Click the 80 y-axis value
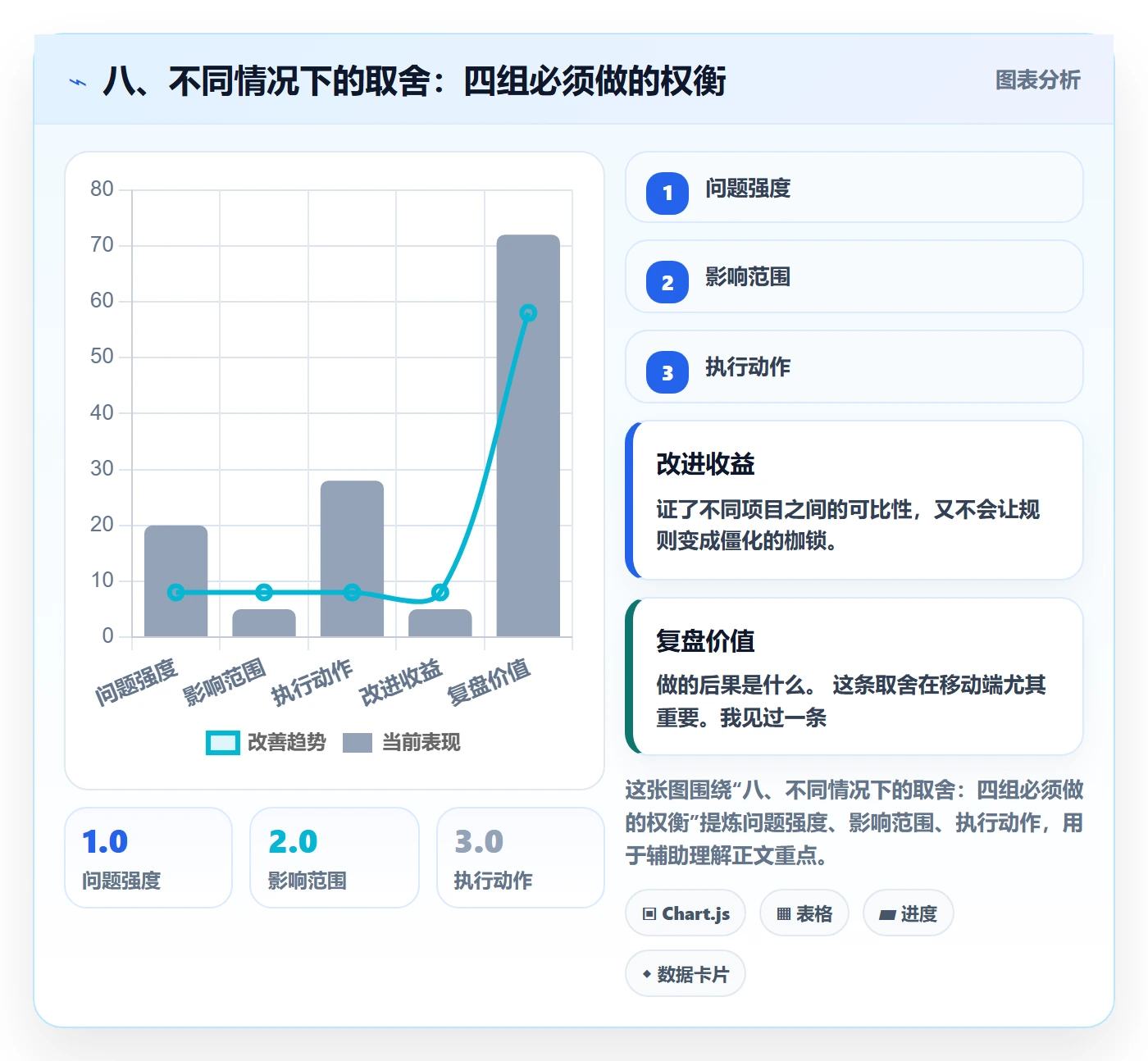The height and width of the screenshot is (1061, 1148). point(102,189)
